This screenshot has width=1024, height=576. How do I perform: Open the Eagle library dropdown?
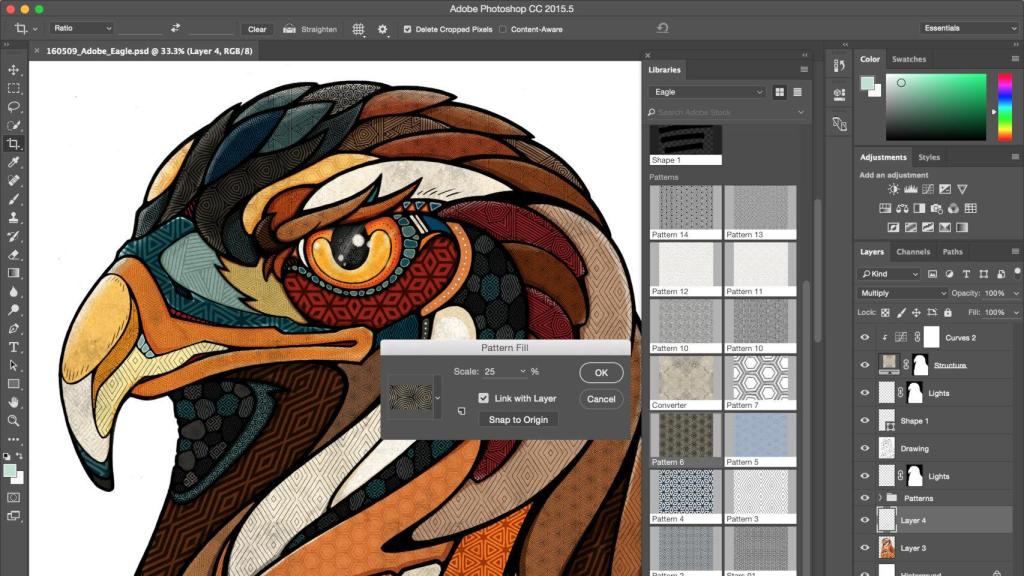706,92
